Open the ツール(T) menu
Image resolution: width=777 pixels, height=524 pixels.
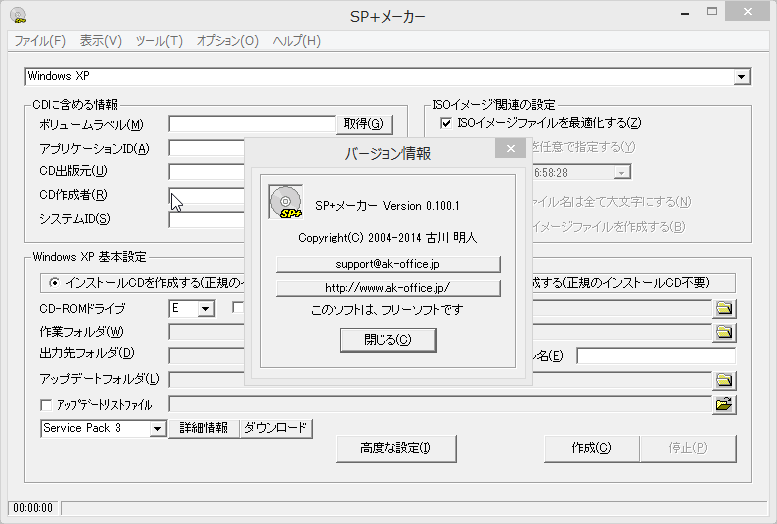pyautogui.click(x=159, y=41)
